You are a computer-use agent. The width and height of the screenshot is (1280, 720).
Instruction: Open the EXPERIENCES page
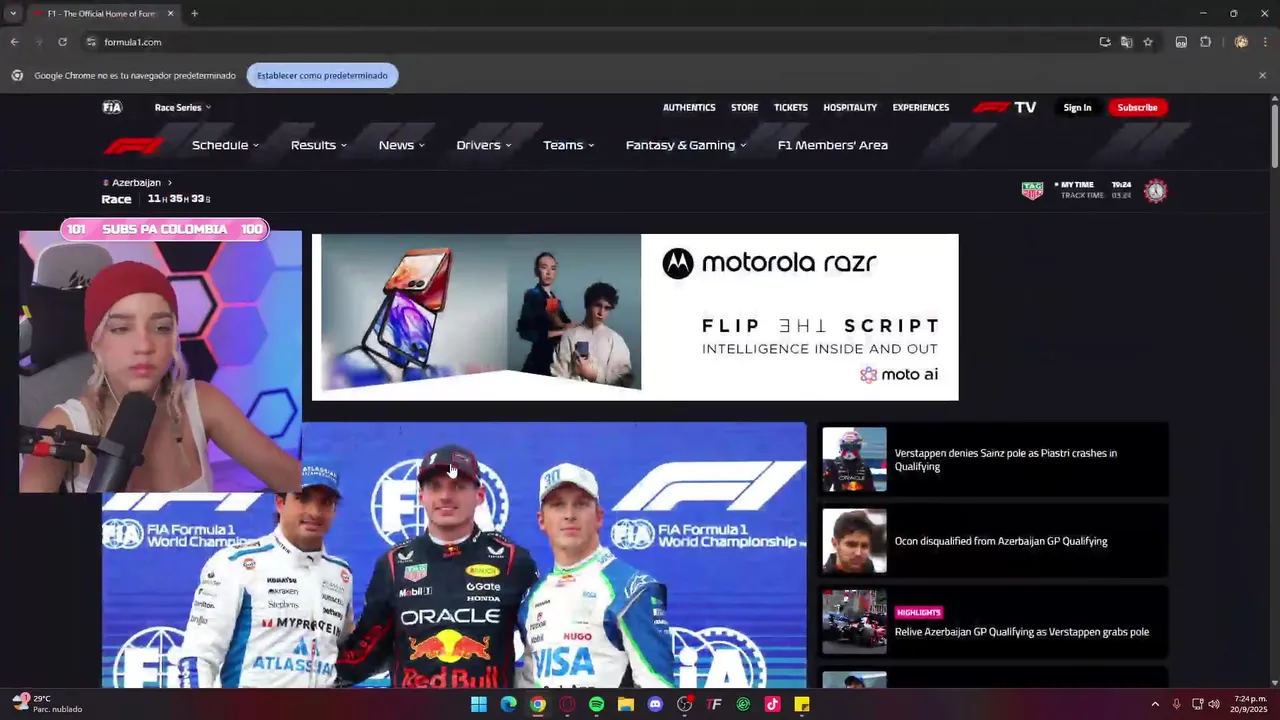pos(921,107)
